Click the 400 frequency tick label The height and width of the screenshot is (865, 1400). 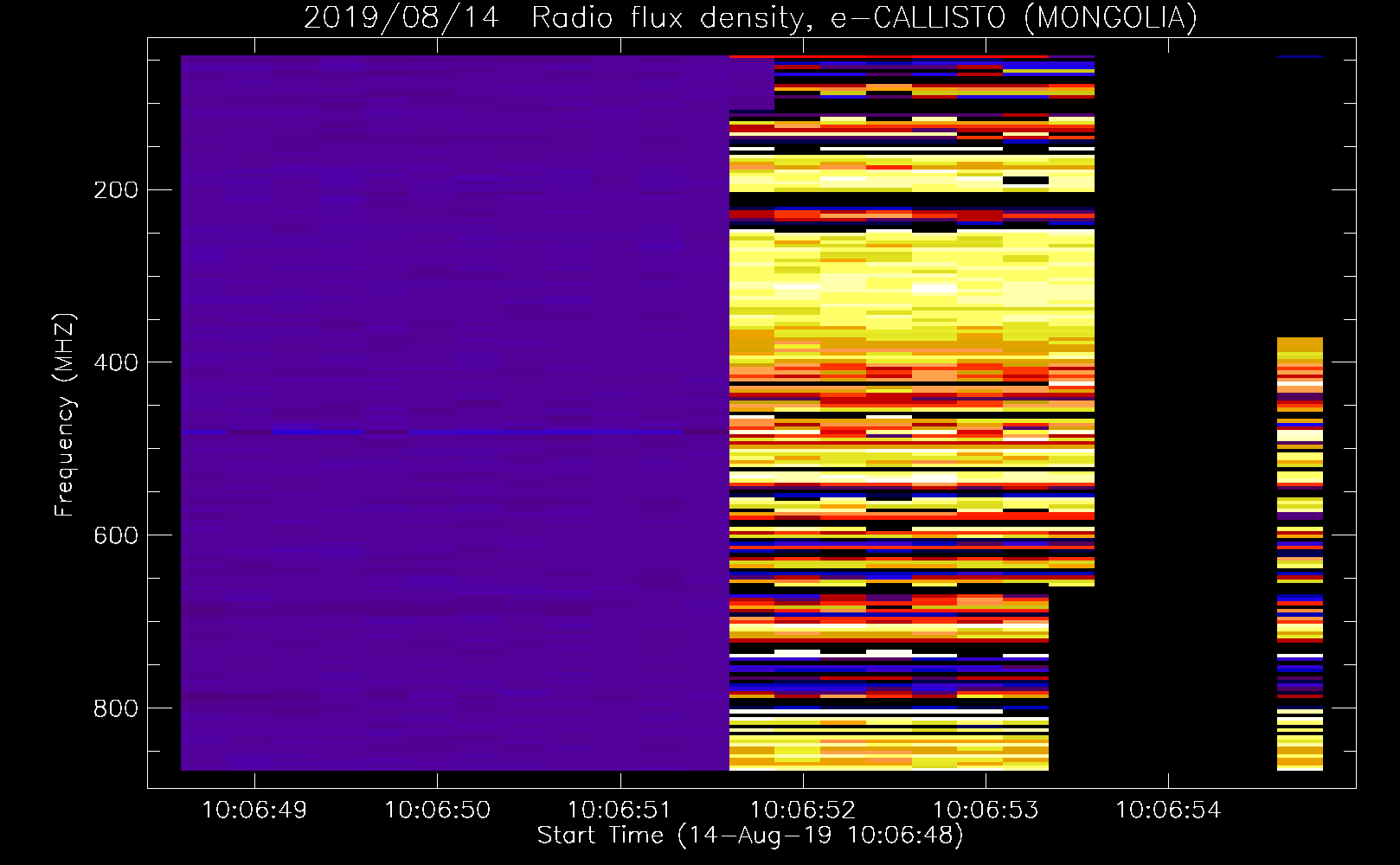(116, 362)
